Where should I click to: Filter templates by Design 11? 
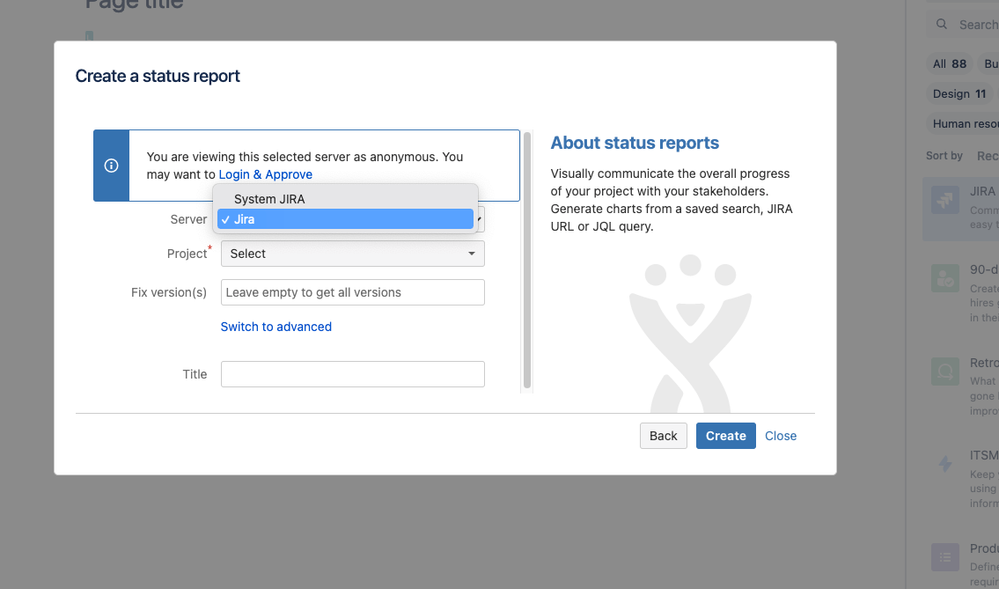tap(959, 94)
